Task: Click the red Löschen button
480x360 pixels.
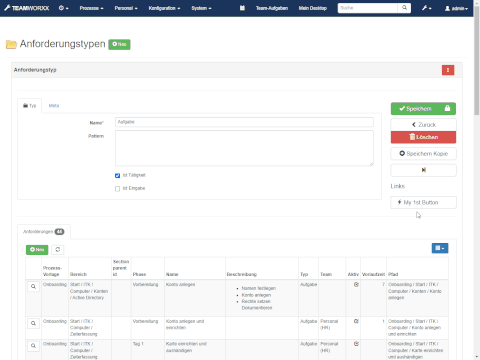Action: click(423, 137)
